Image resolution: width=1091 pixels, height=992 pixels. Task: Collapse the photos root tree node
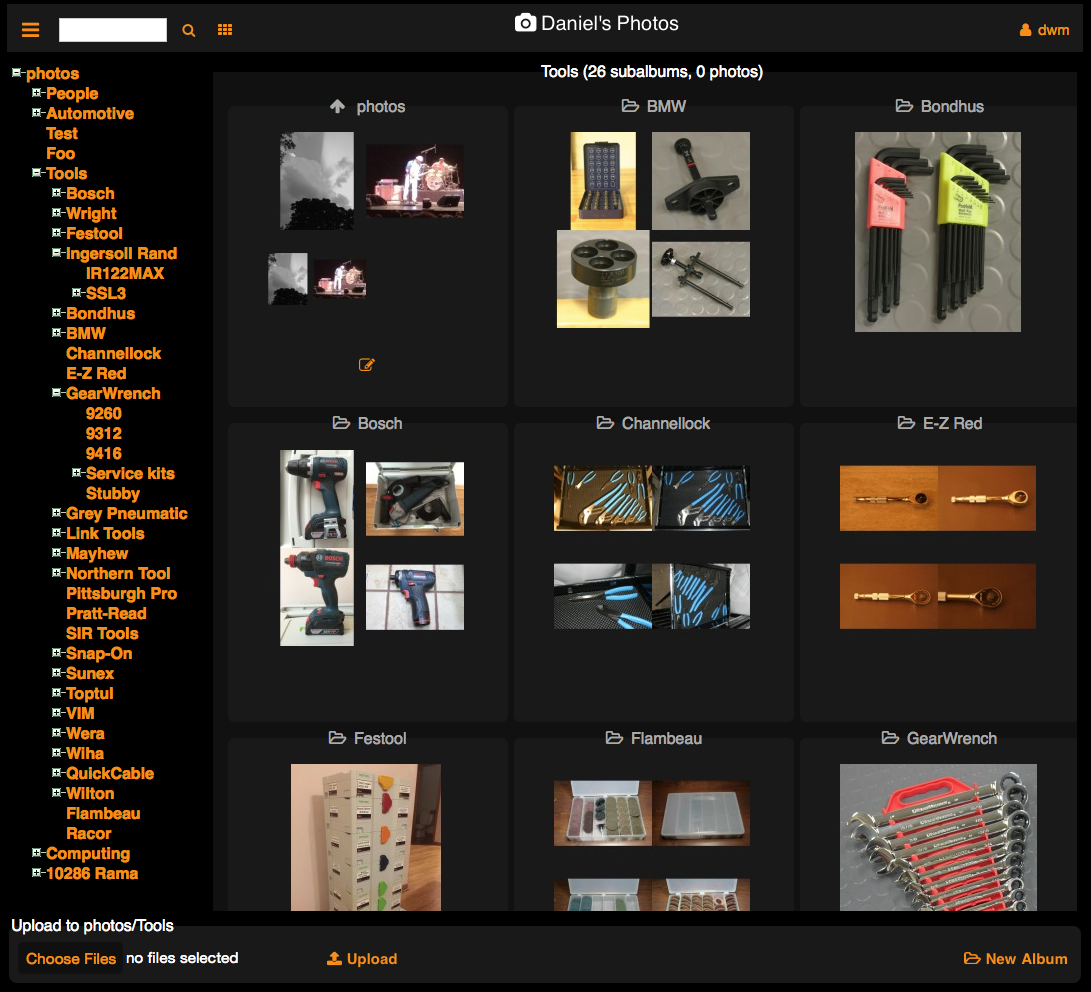[17, 72]
